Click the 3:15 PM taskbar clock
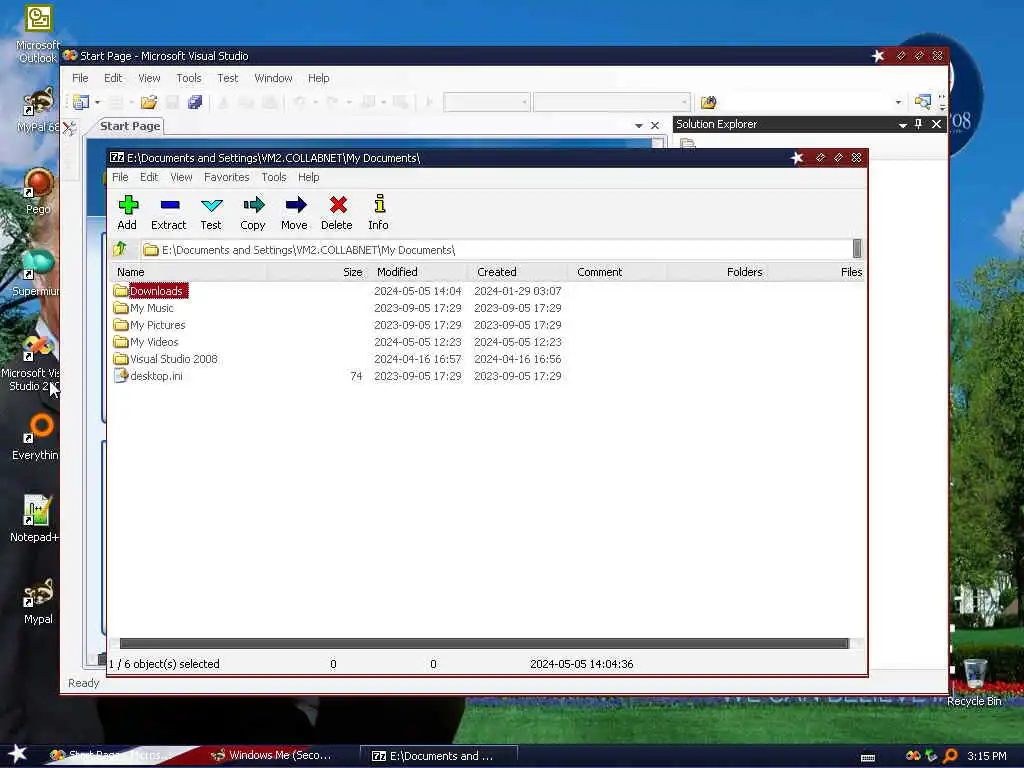 987,756
